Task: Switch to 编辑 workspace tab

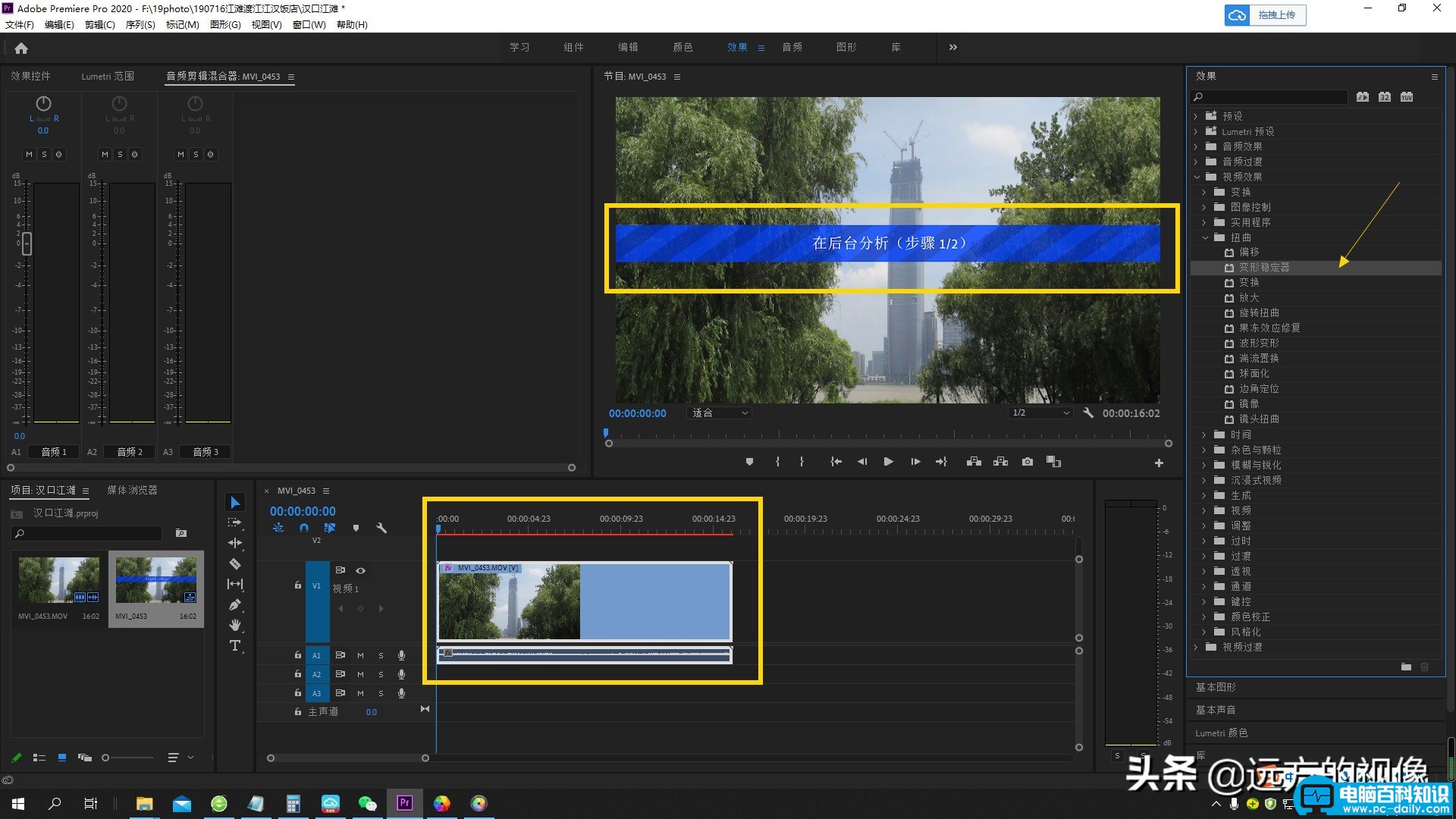Action: [x=628, y=47]
